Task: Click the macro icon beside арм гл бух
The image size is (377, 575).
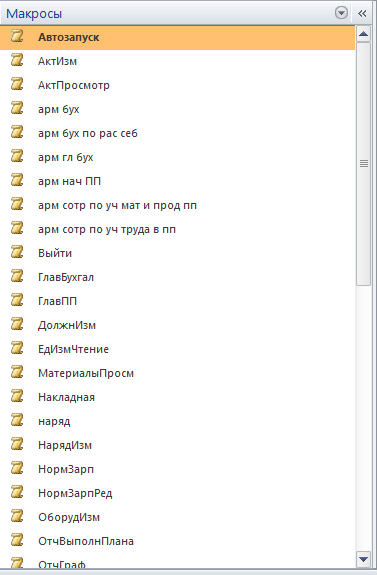Action: (17, 156)
